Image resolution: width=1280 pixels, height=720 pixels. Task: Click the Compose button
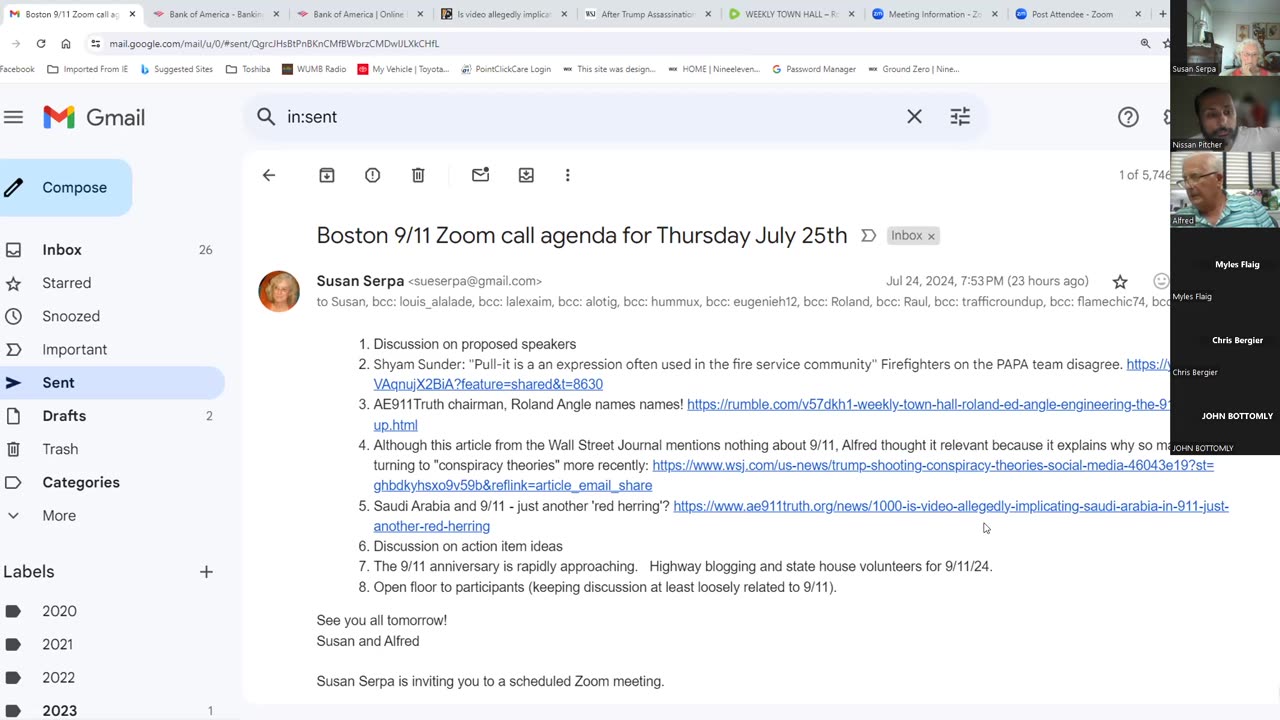coord(65,187)
